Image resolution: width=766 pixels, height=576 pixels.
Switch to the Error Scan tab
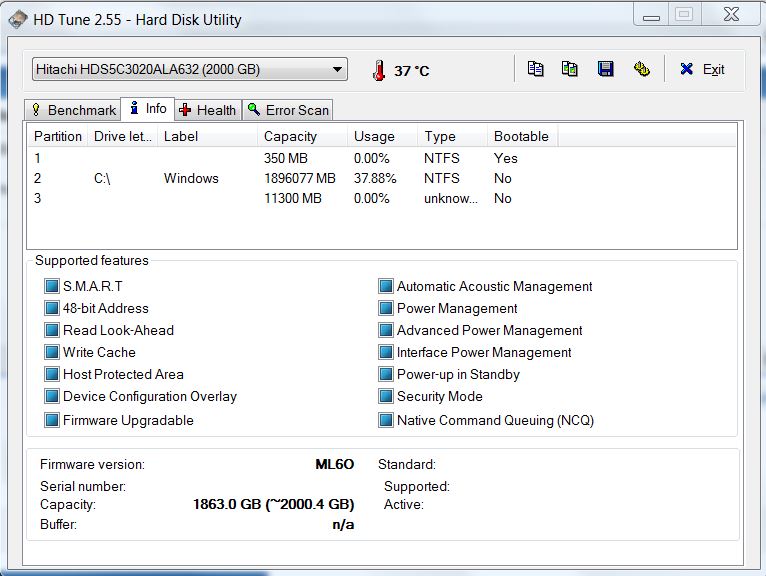288,110
